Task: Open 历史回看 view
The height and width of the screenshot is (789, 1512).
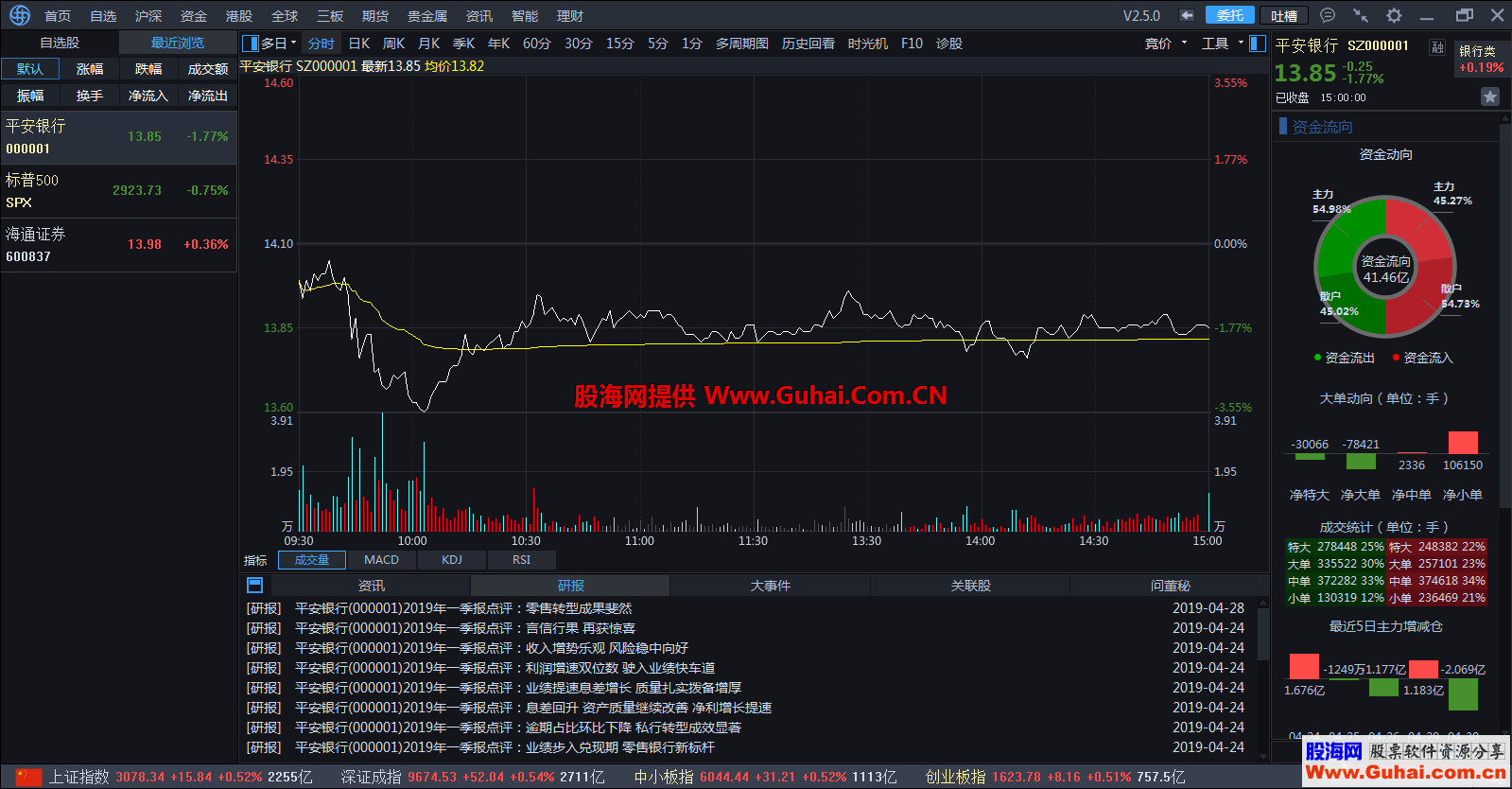Action: 808,44
